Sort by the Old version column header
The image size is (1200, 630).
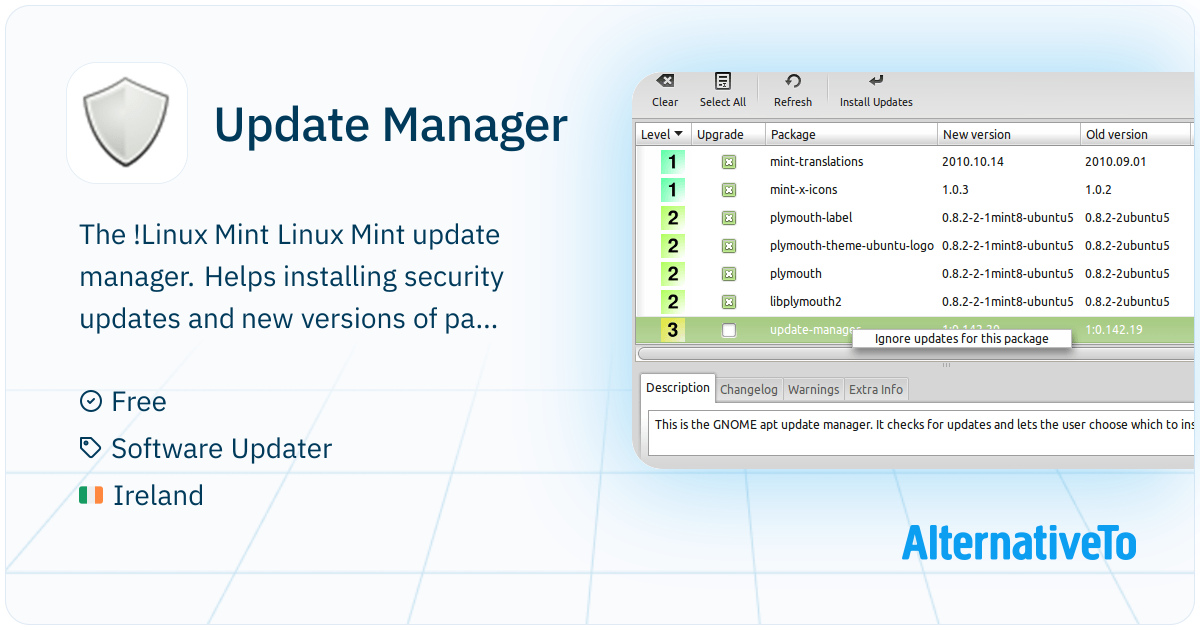click(1136, 134)
